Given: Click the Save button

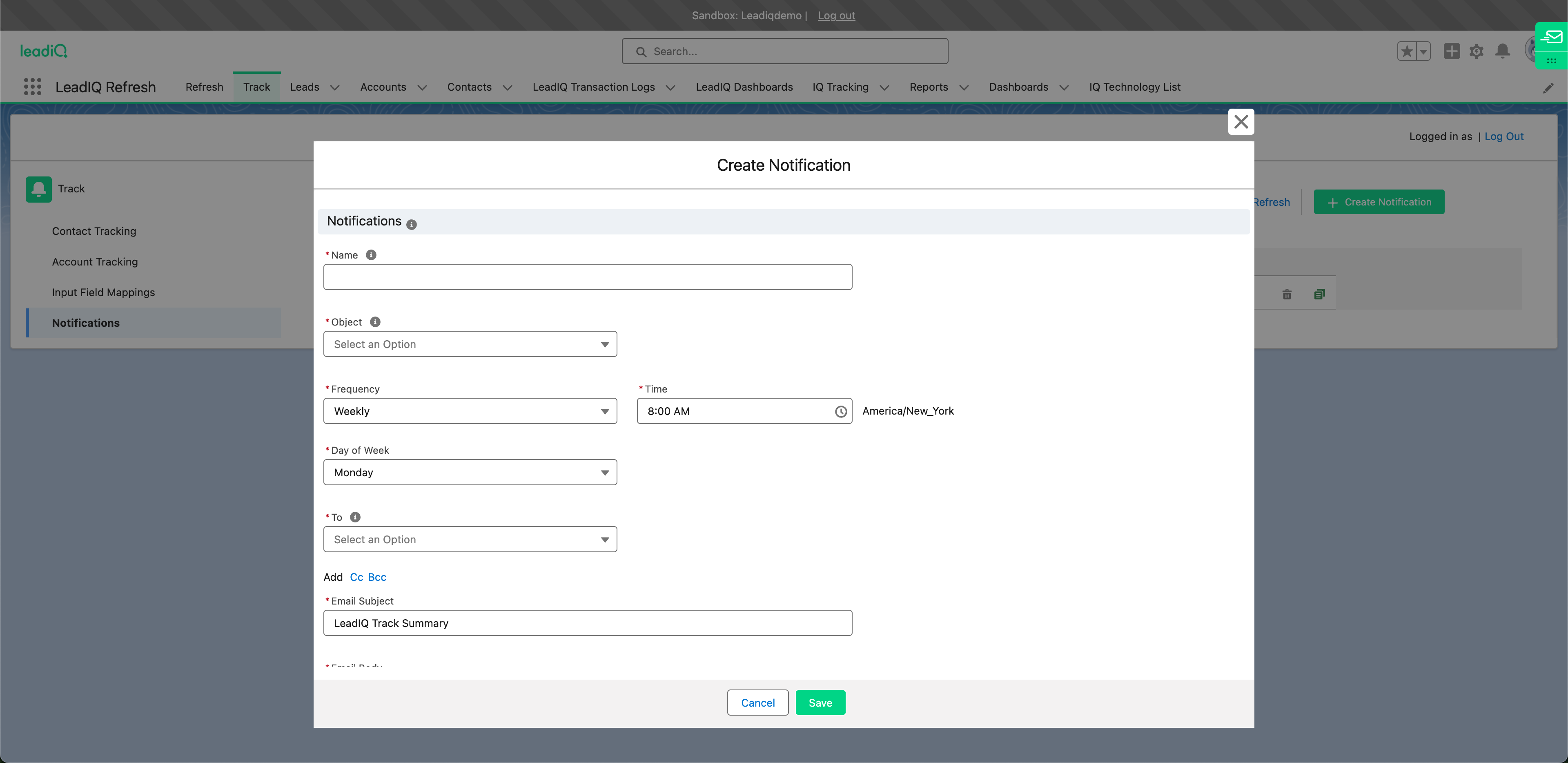Looking at the screenshot, I should 820,703.
